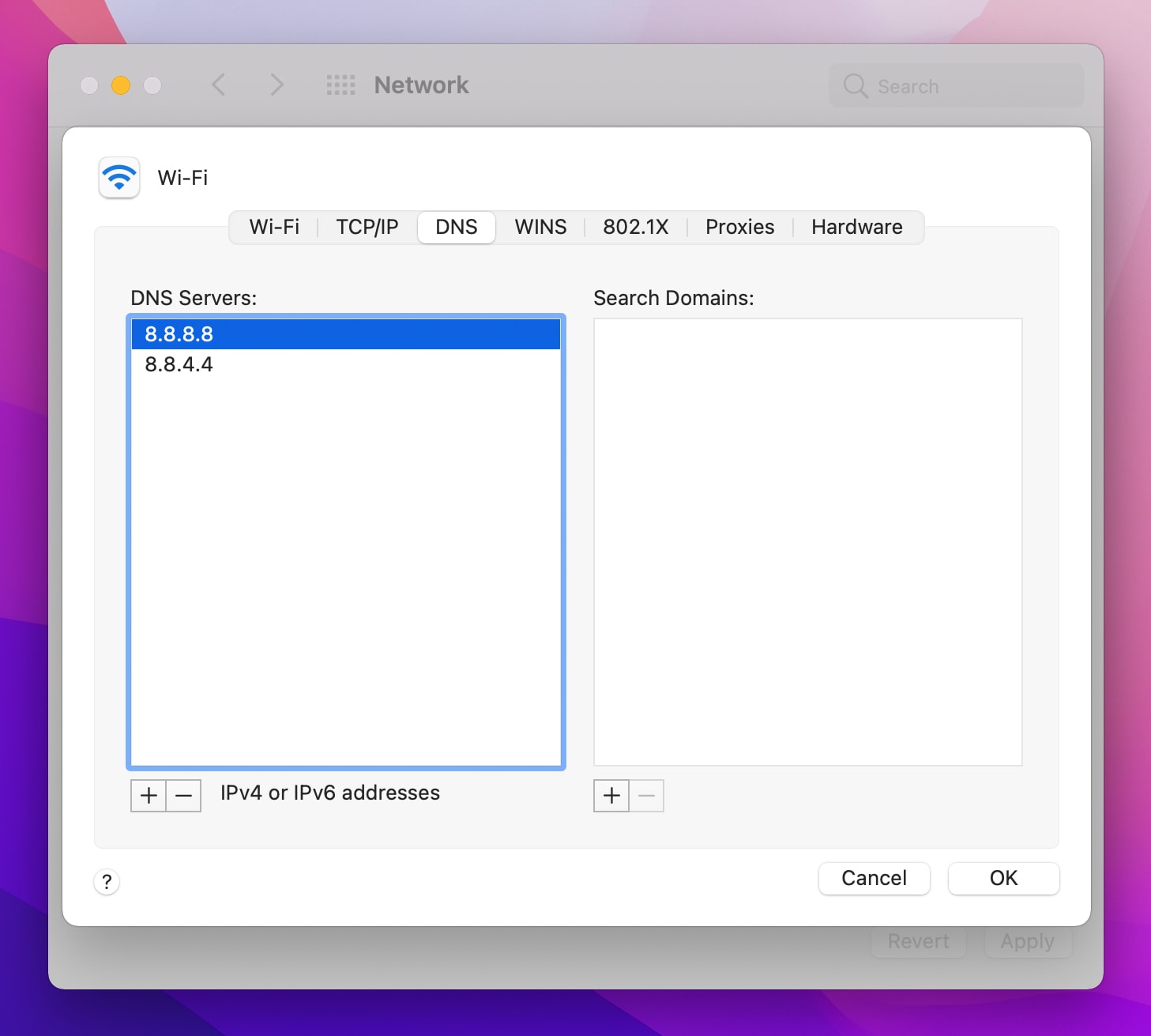Viewport: 1151px width, 1036px height.
Task: Add a search domain with plus button
Action: (x=611, y=796)
